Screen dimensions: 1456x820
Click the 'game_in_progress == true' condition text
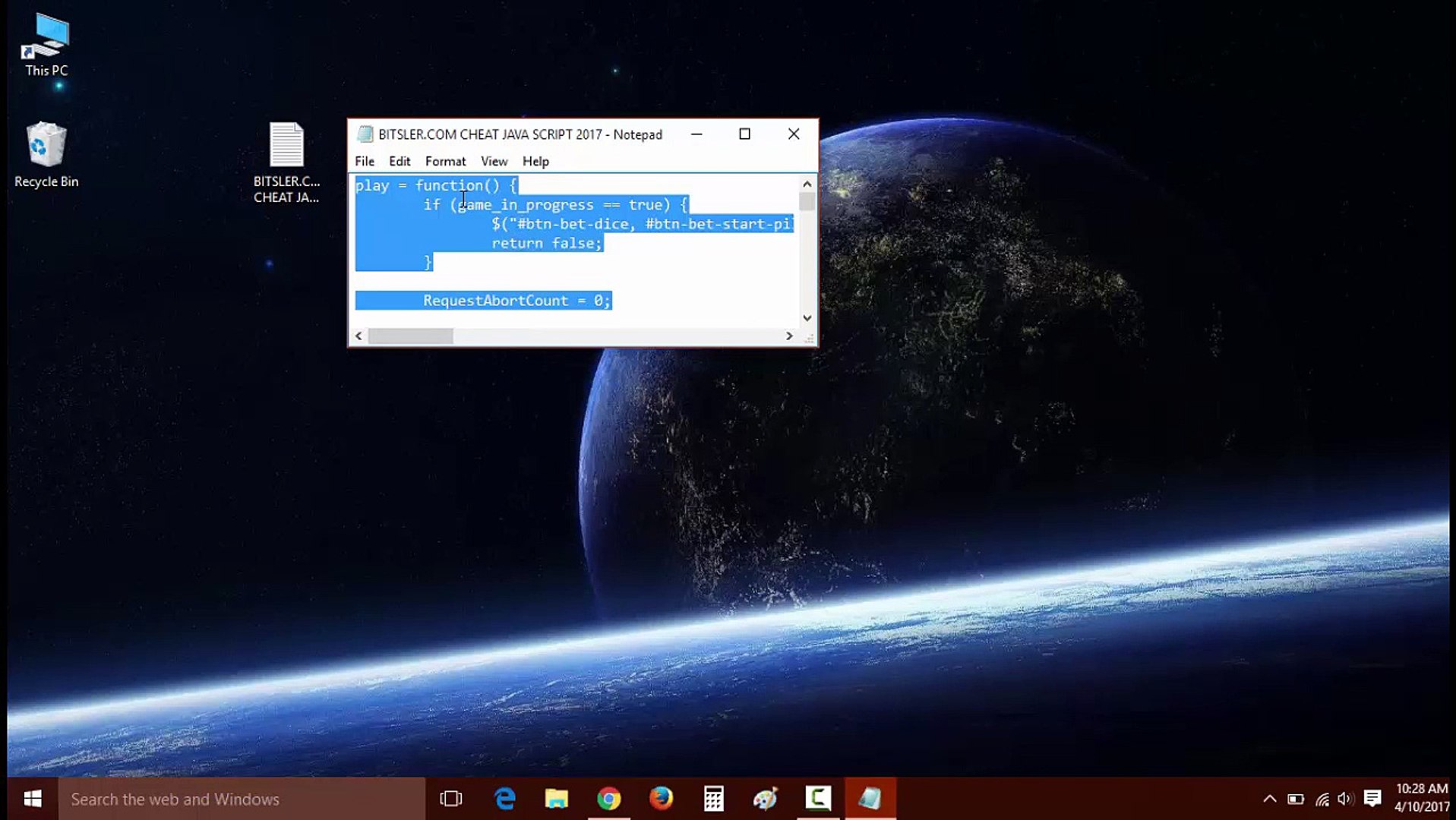click(560, 205)
